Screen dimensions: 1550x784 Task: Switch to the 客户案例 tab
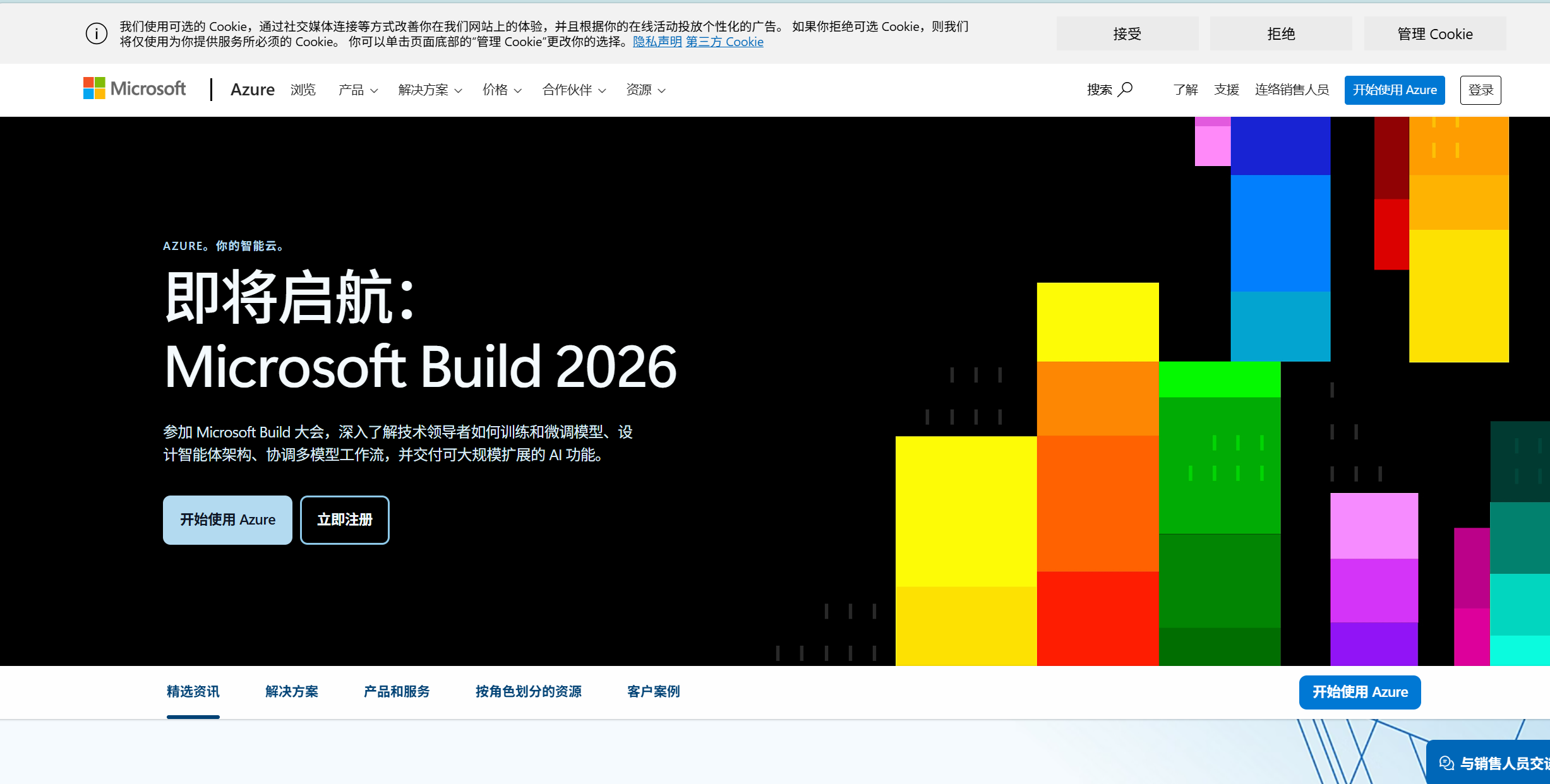coord(654,691)
